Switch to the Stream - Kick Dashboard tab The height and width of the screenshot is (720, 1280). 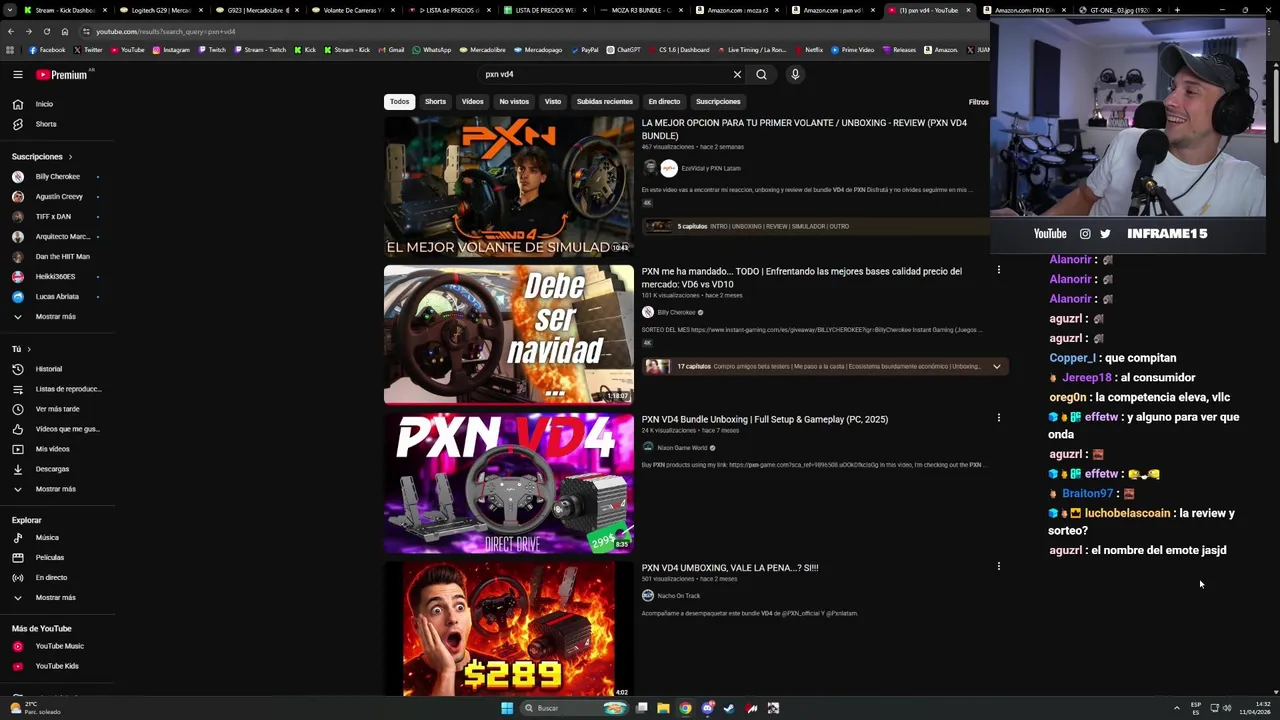[60, 10]
